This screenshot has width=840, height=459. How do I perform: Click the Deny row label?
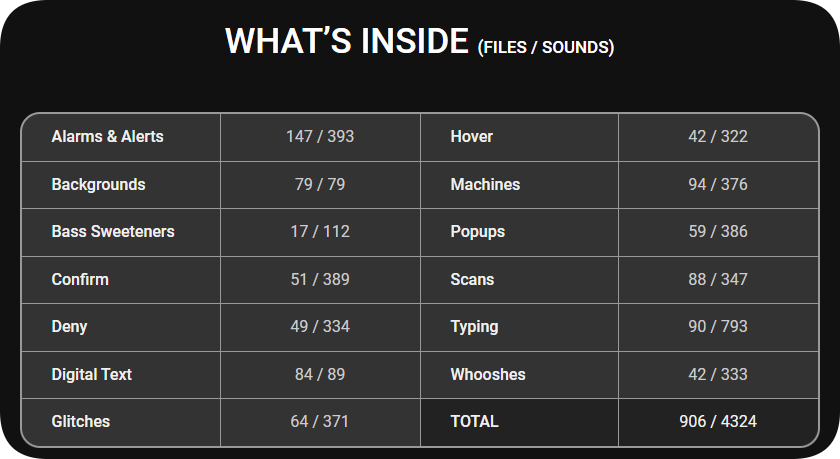pyautogui.click(x=69, y=327)
